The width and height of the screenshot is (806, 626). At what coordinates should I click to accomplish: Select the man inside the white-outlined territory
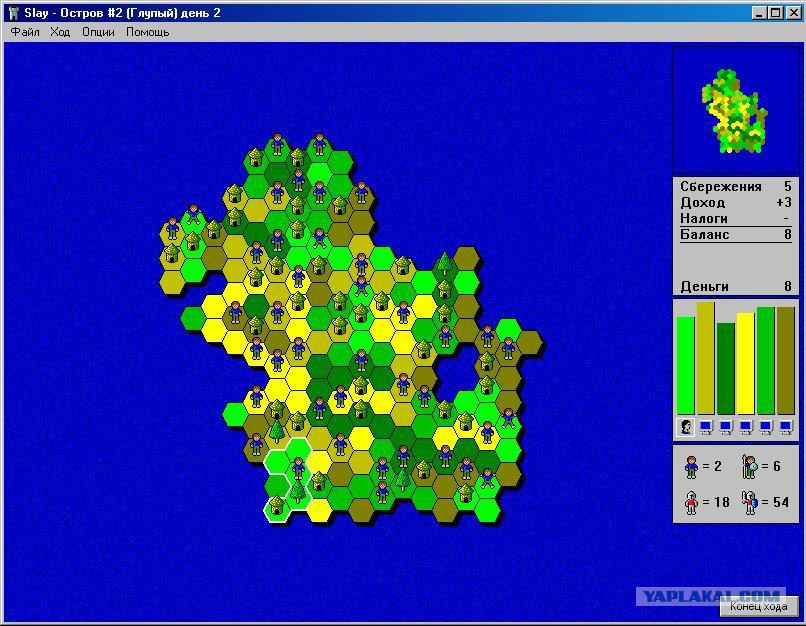click(x=298, y=467)
